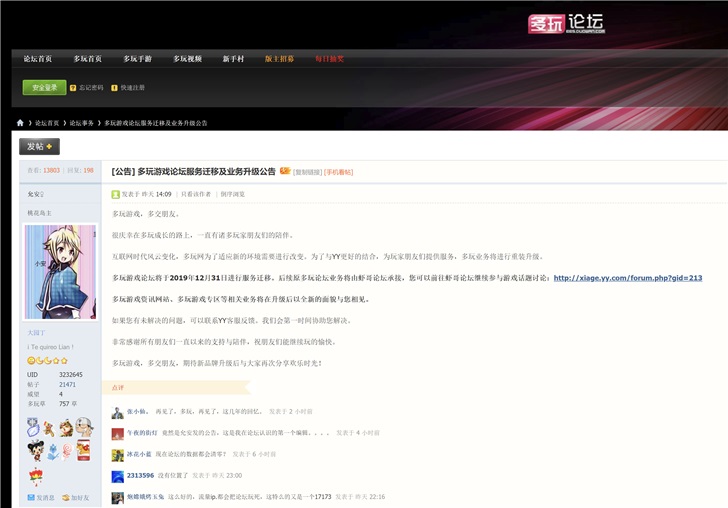This screenshot has width=728, height=508.
Task: Click commenter name 炮蟾蜍烤玉兔
Action: [145, 497]
